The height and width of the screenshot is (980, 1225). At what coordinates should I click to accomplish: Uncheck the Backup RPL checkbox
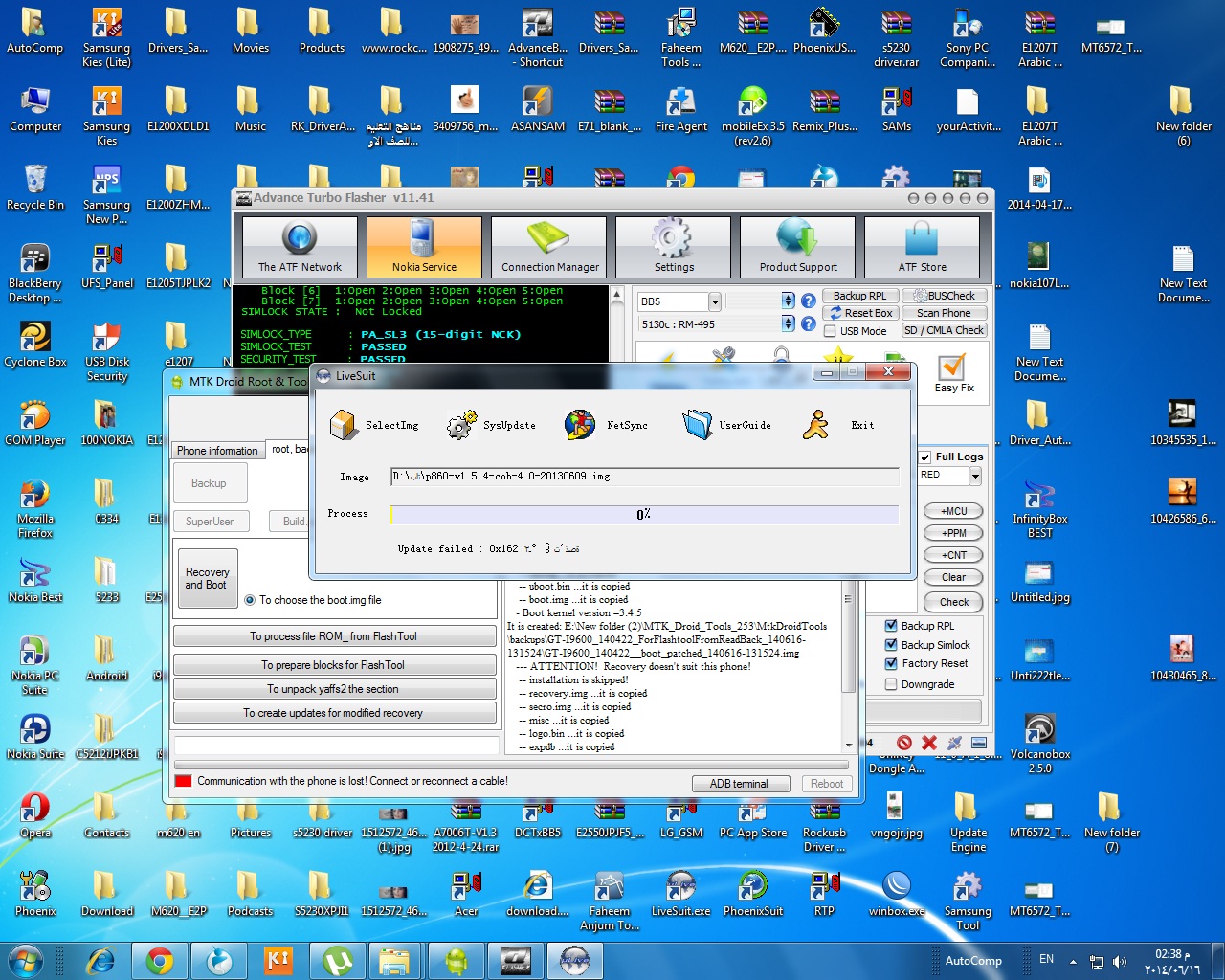pyautogui.click(x=891, y=626)
